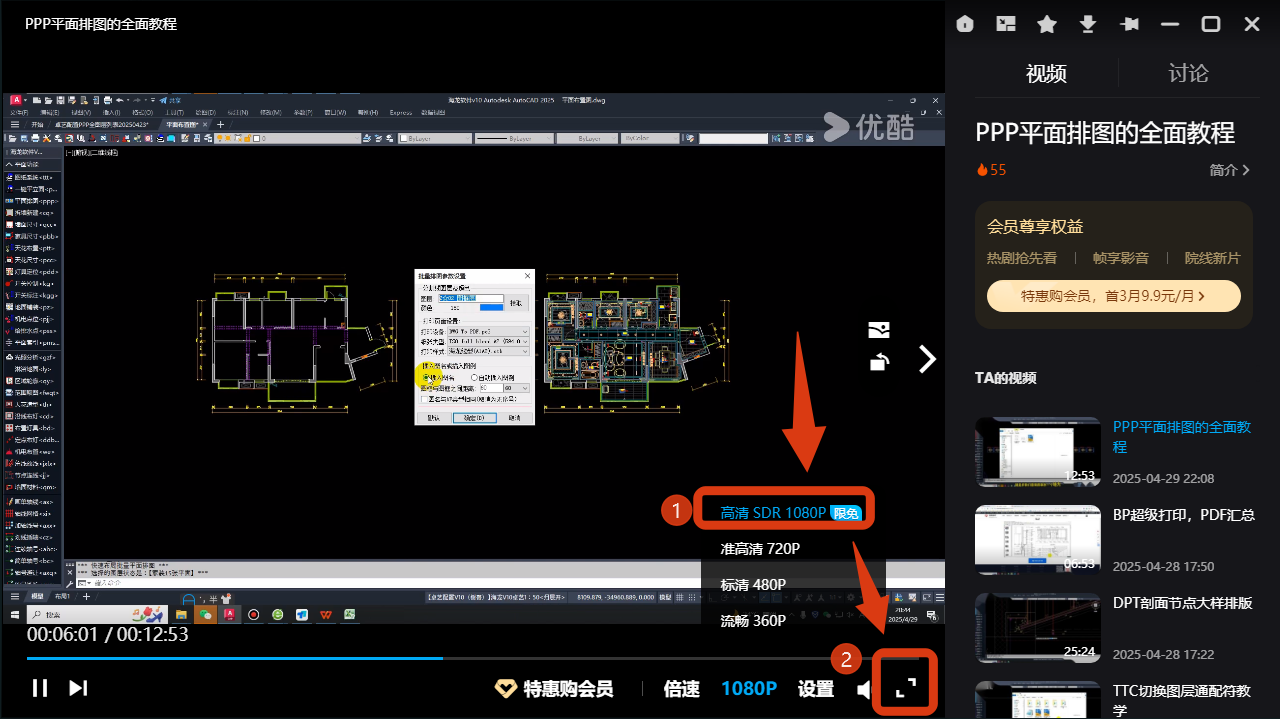
Task: Click the 院线新片 benefit text
Action: pyautogui.click(x=1212, y=258)
